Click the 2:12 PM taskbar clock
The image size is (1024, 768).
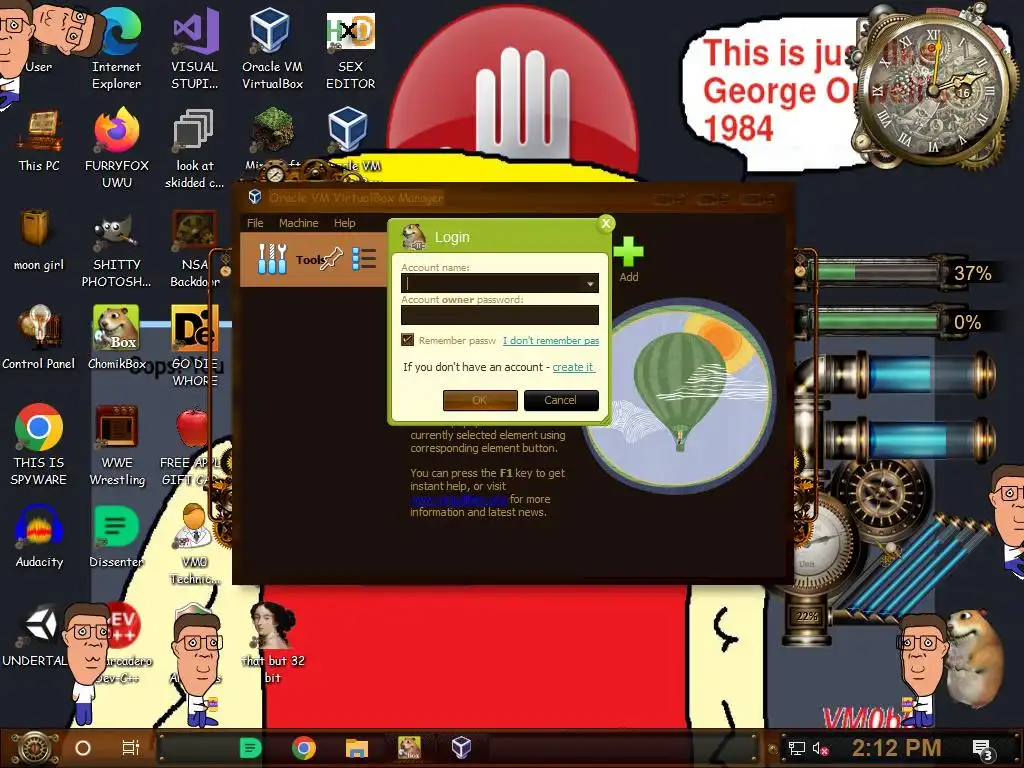pyautogui.click(x=897, y=748)
